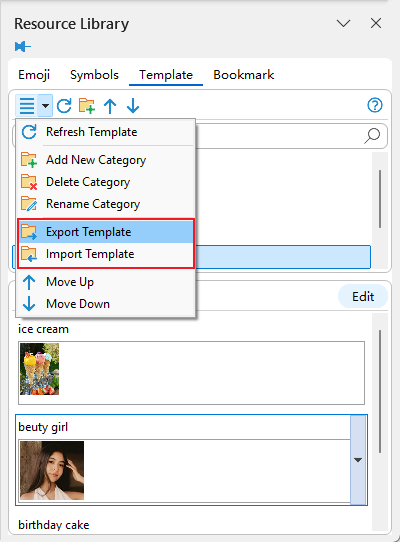The image size is (400, 542).
Task: Choose Add New Category menu item
Action: coord(106,160)
